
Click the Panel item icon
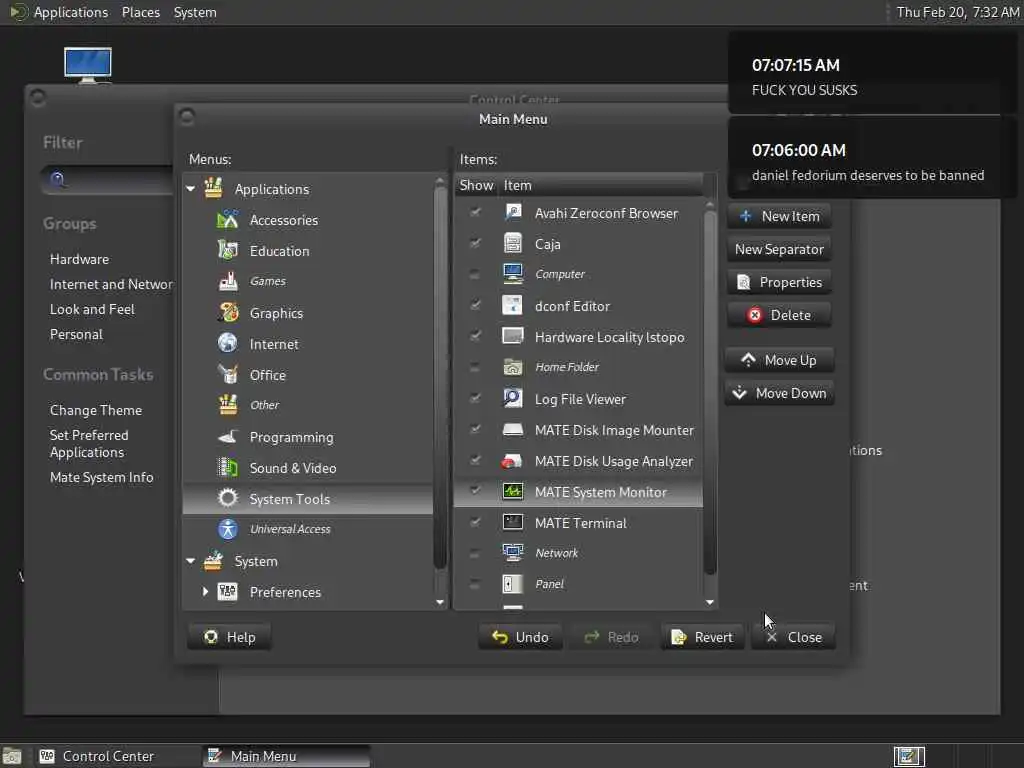click(x=513, y=584)
